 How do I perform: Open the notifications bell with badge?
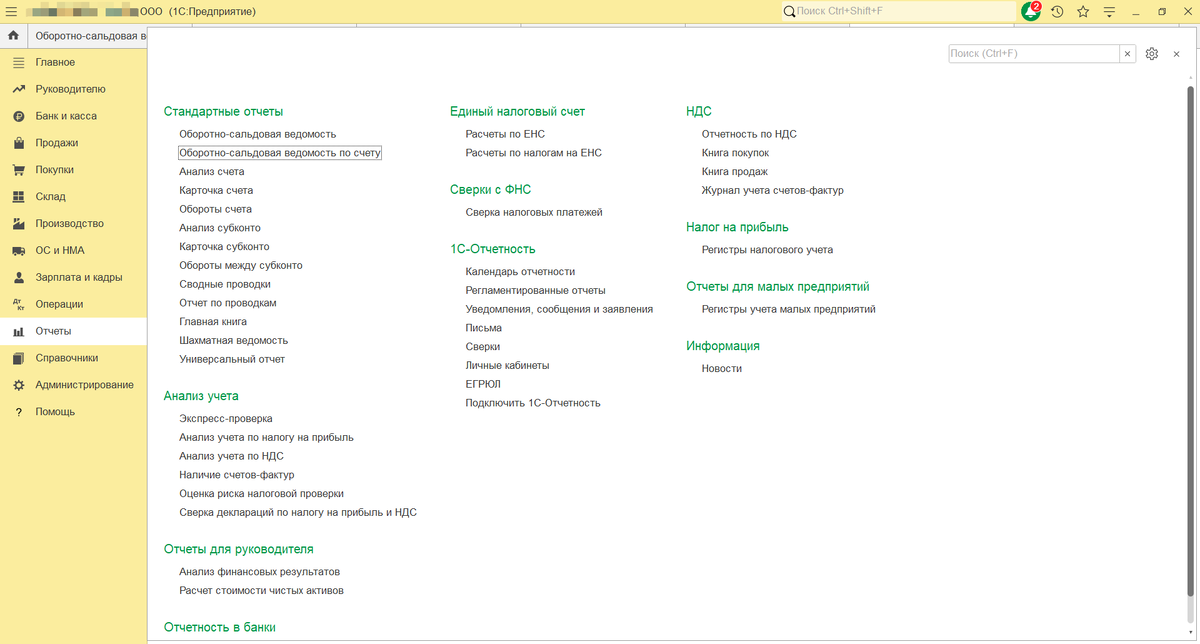[x=1032, y=11]
